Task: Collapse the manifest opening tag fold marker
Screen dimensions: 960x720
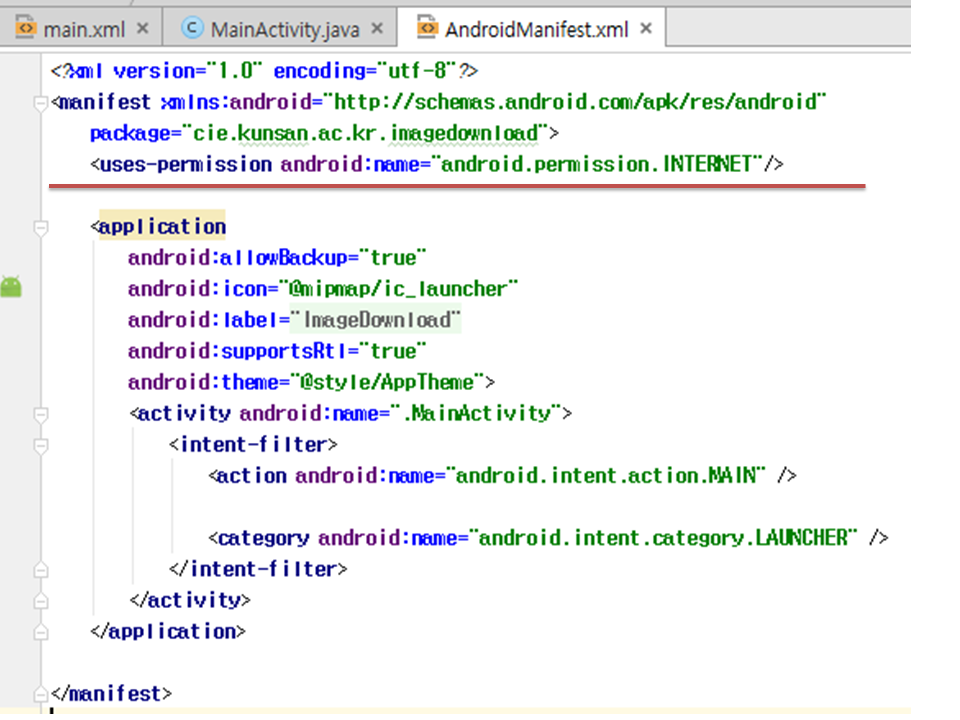Action: [40, 102]
